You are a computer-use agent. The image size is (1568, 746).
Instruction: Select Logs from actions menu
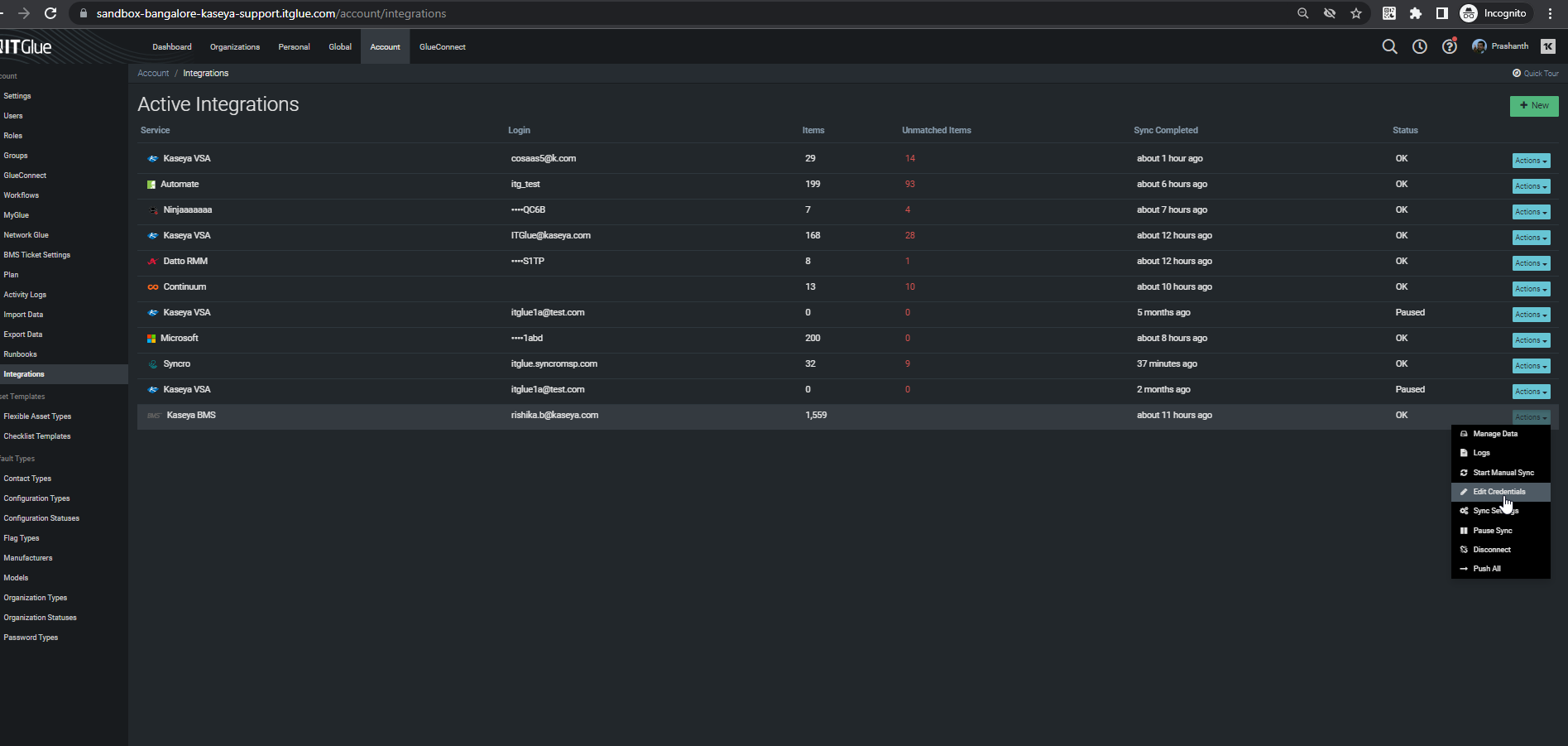1500,453
